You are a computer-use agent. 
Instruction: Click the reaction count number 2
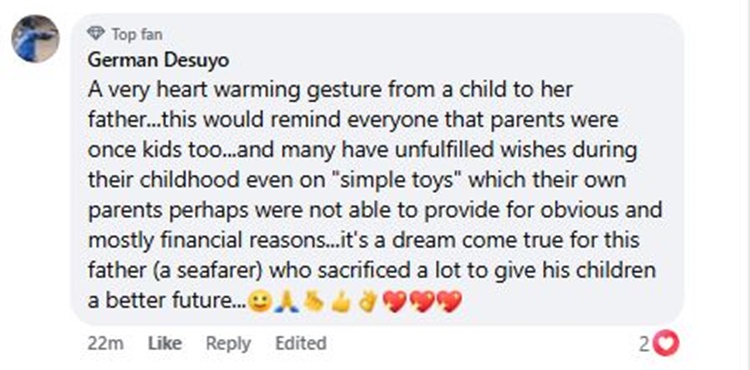[x=645, y=344]
